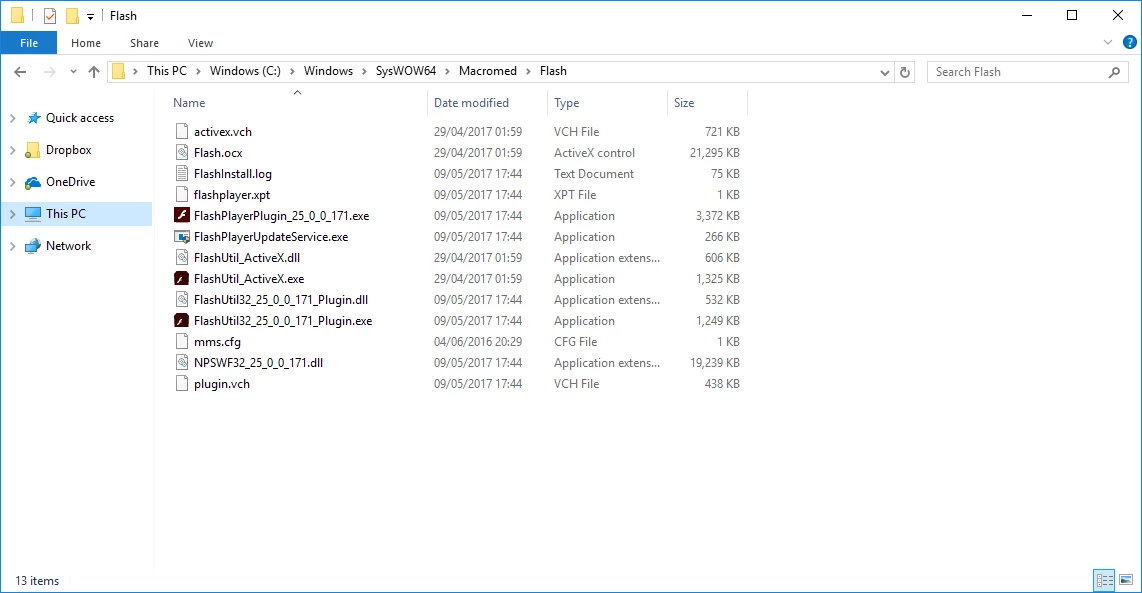Expand the Dropbox tree node
1142x593 pixels.
pyautogui.click(x=12, y=150)
